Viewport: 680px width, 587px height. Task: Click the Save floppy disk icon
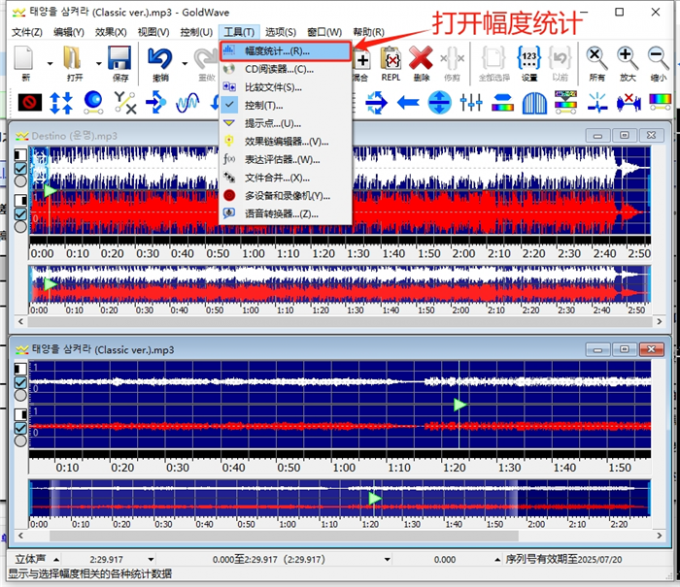click(119, 58)
